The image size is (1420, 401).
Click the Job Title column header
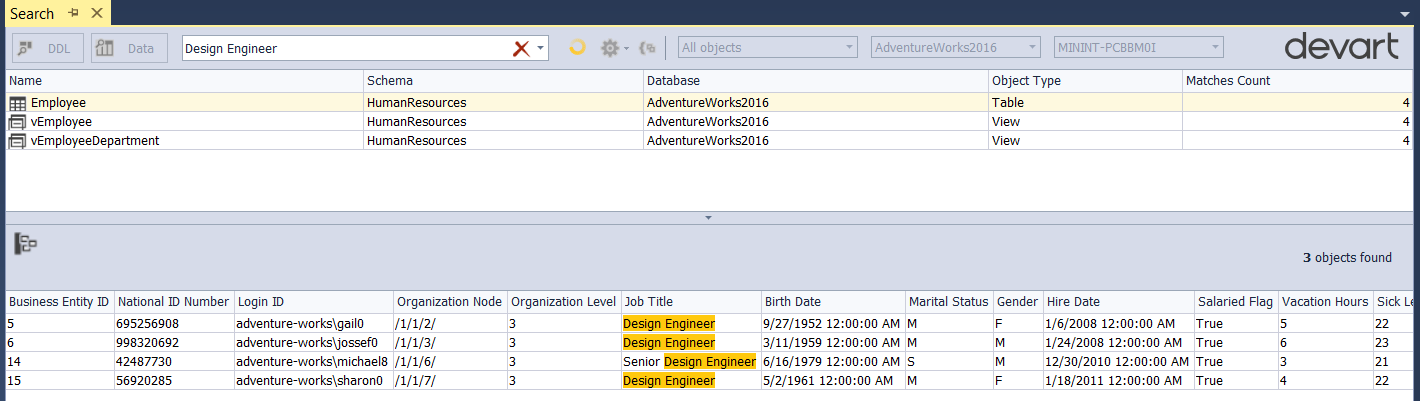(690, 301)
